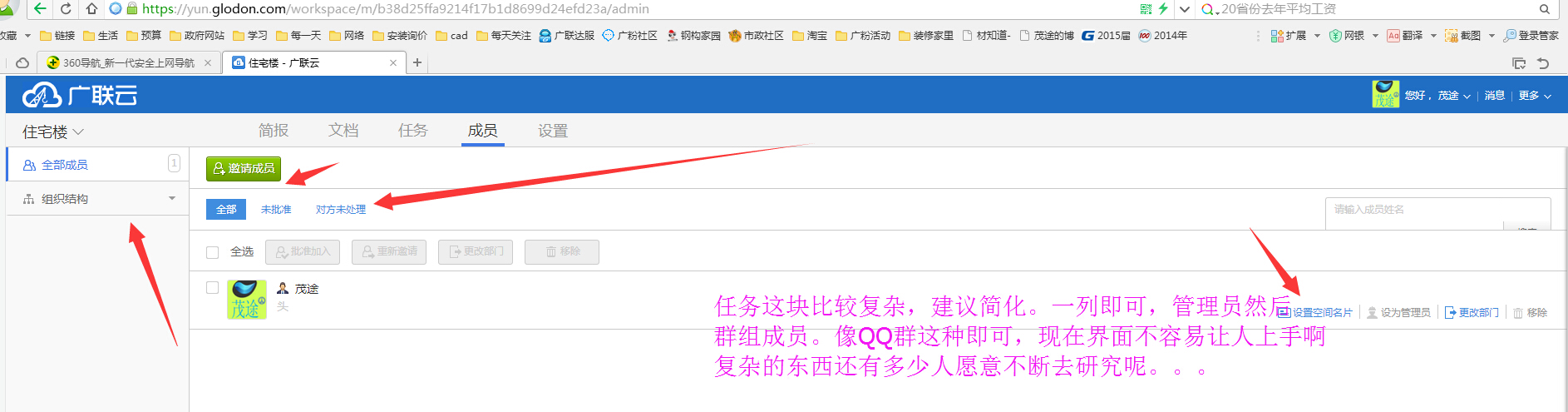Tick the checkbox beside member 茂途
Screen dimensions: 1568x412
213,288
